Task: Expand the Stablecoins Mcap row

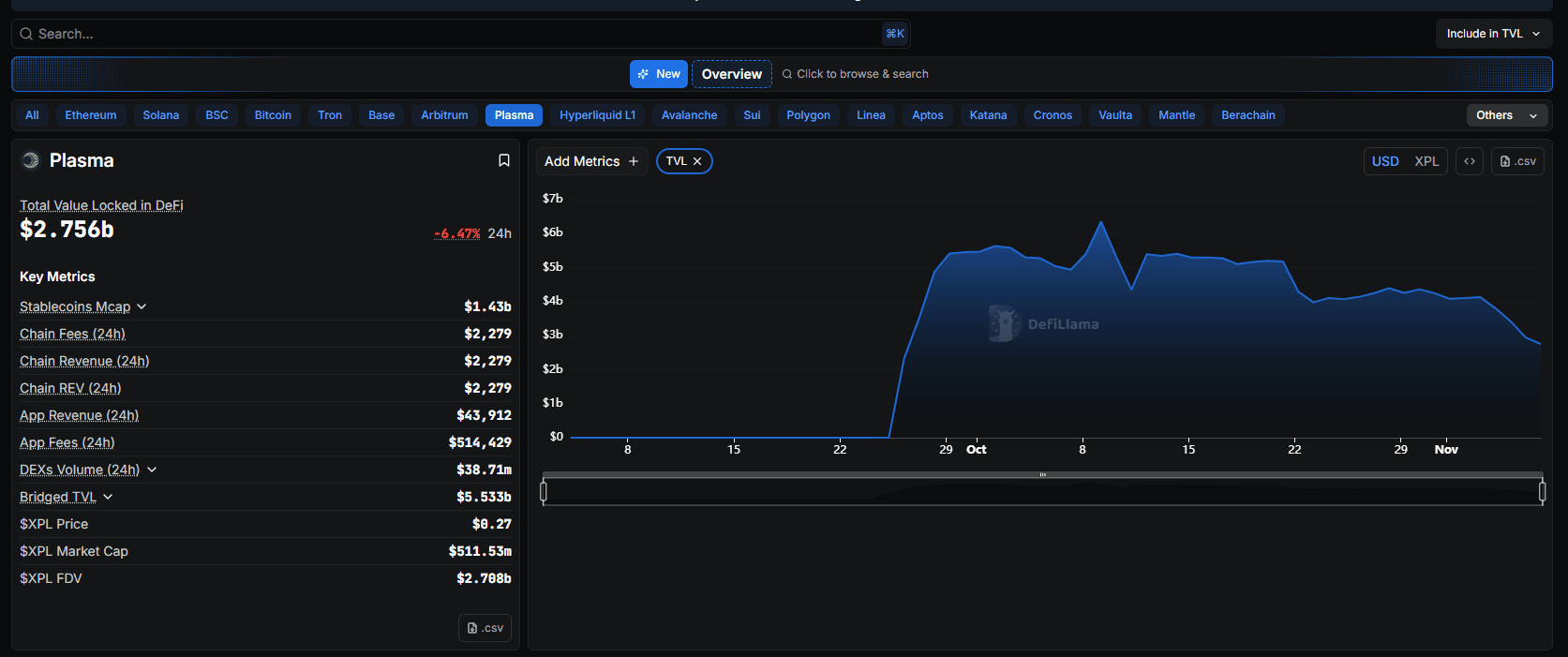Action: click(x=142, y=306)
